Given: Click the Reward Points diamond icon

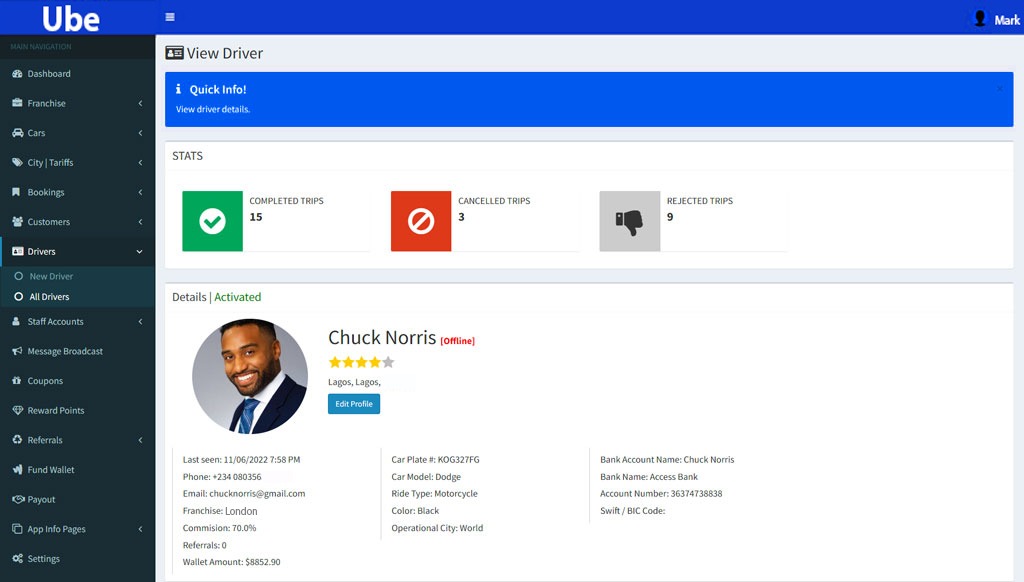Looking at the screenshot, I should click(x=18, y=411).
